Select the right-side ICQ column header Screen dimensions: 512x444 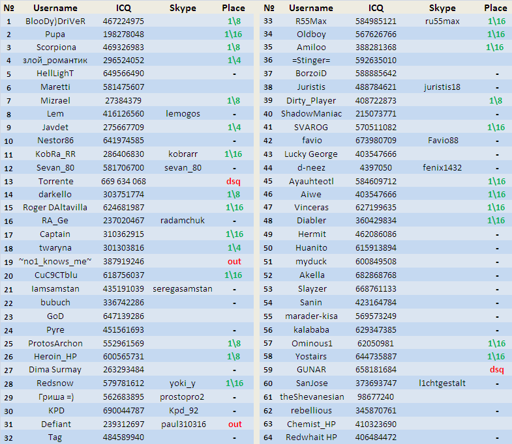(376, 8)
